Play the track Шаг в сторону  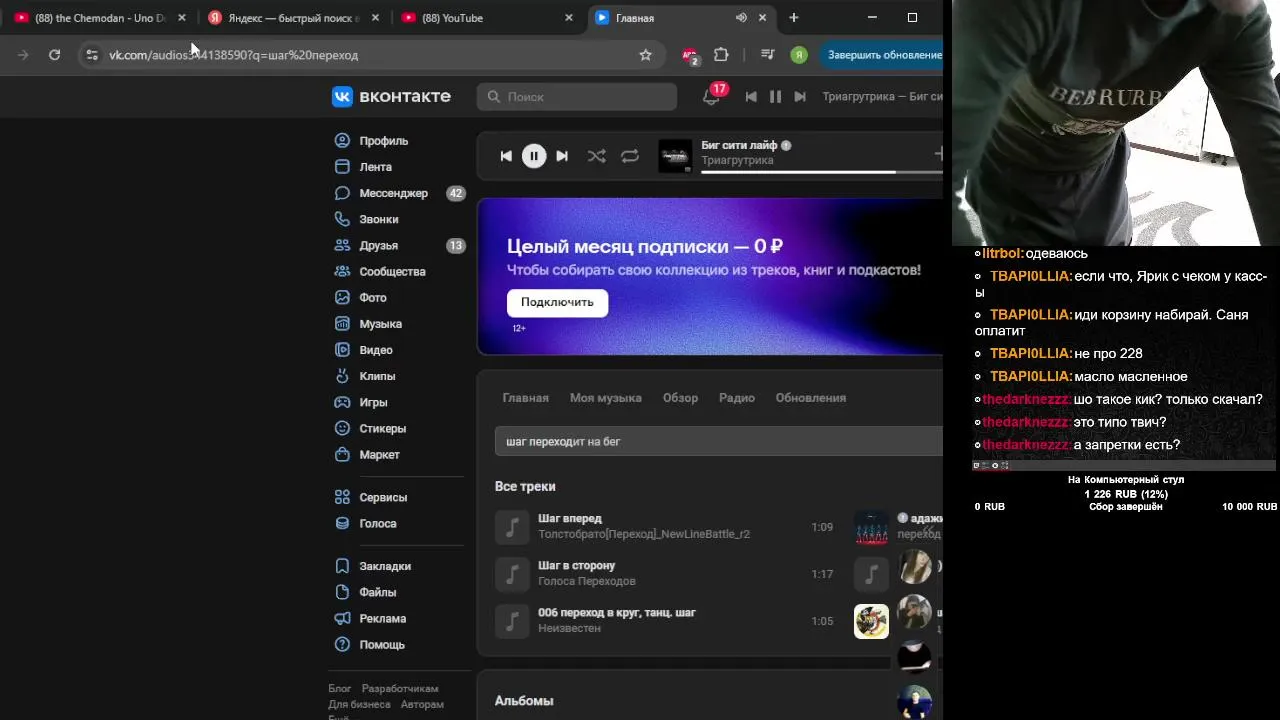click(x=512, y=574)
